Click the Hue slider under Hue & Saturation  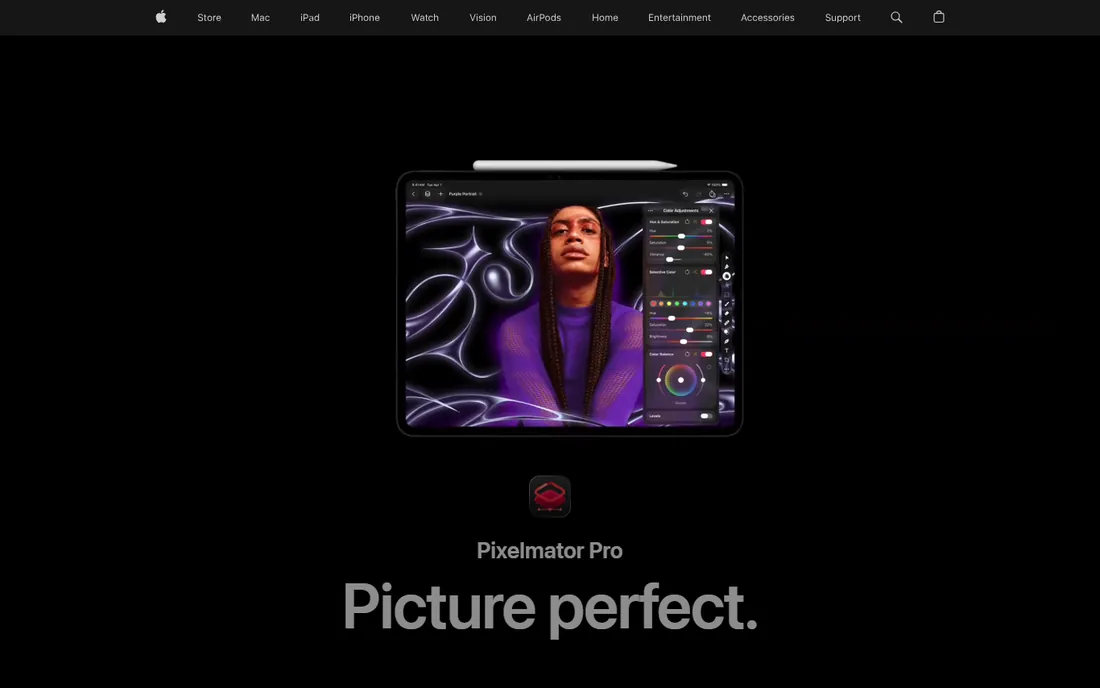coord(681,236)
